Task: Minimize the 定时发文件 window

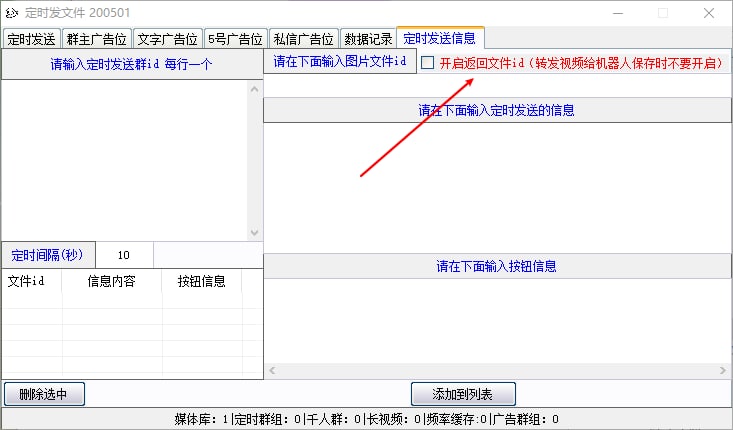Action: [x=618, y=13]
